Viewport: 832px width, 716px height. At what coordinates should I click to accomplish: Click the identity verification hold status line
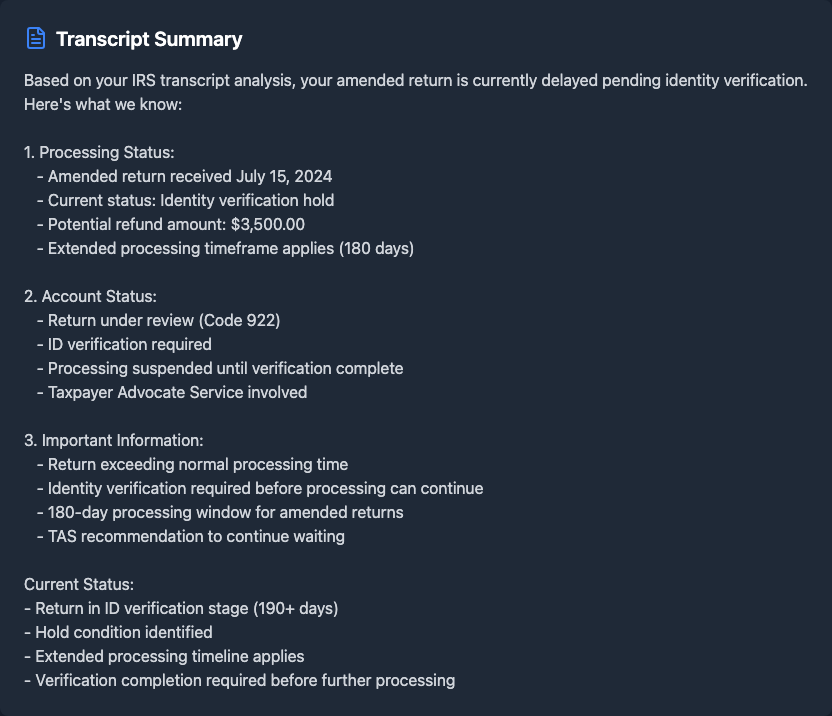click(x=191, y=200)
